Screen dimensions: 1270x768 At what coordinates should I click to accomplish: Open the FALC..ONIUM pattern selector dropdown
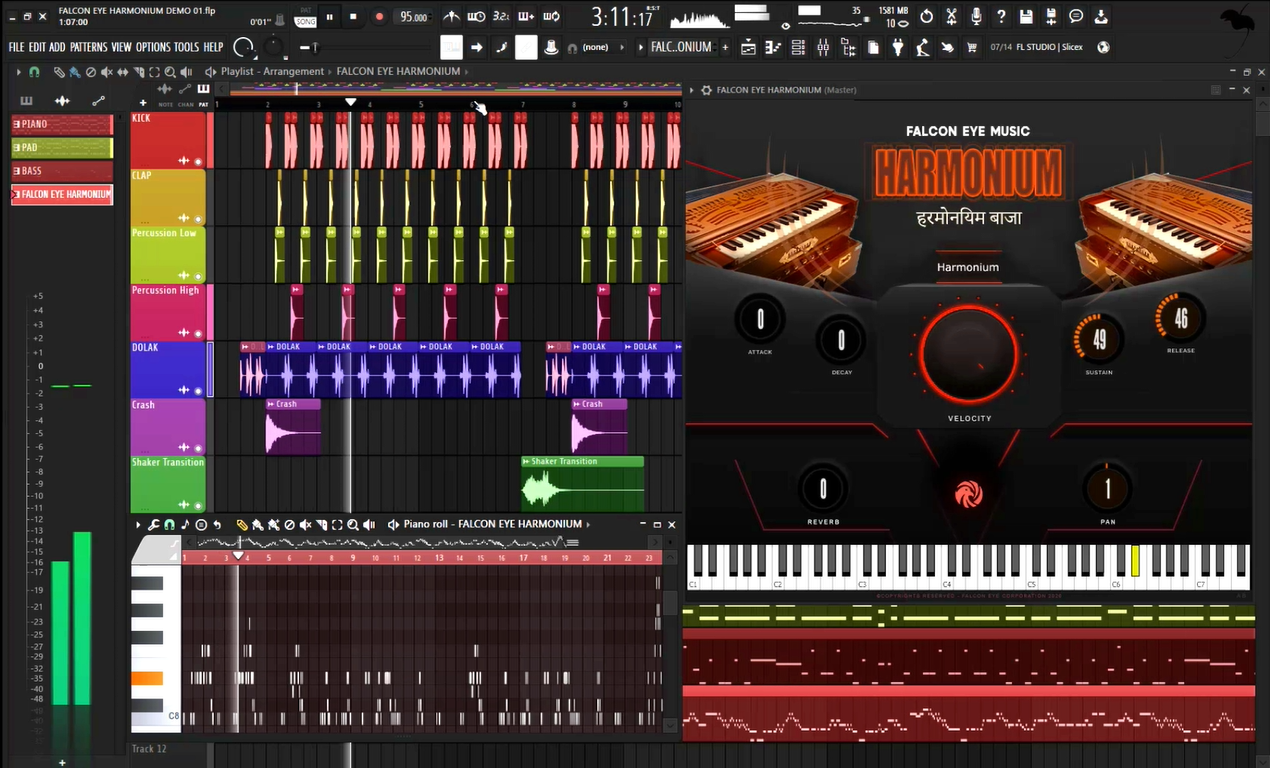[681, 47]
